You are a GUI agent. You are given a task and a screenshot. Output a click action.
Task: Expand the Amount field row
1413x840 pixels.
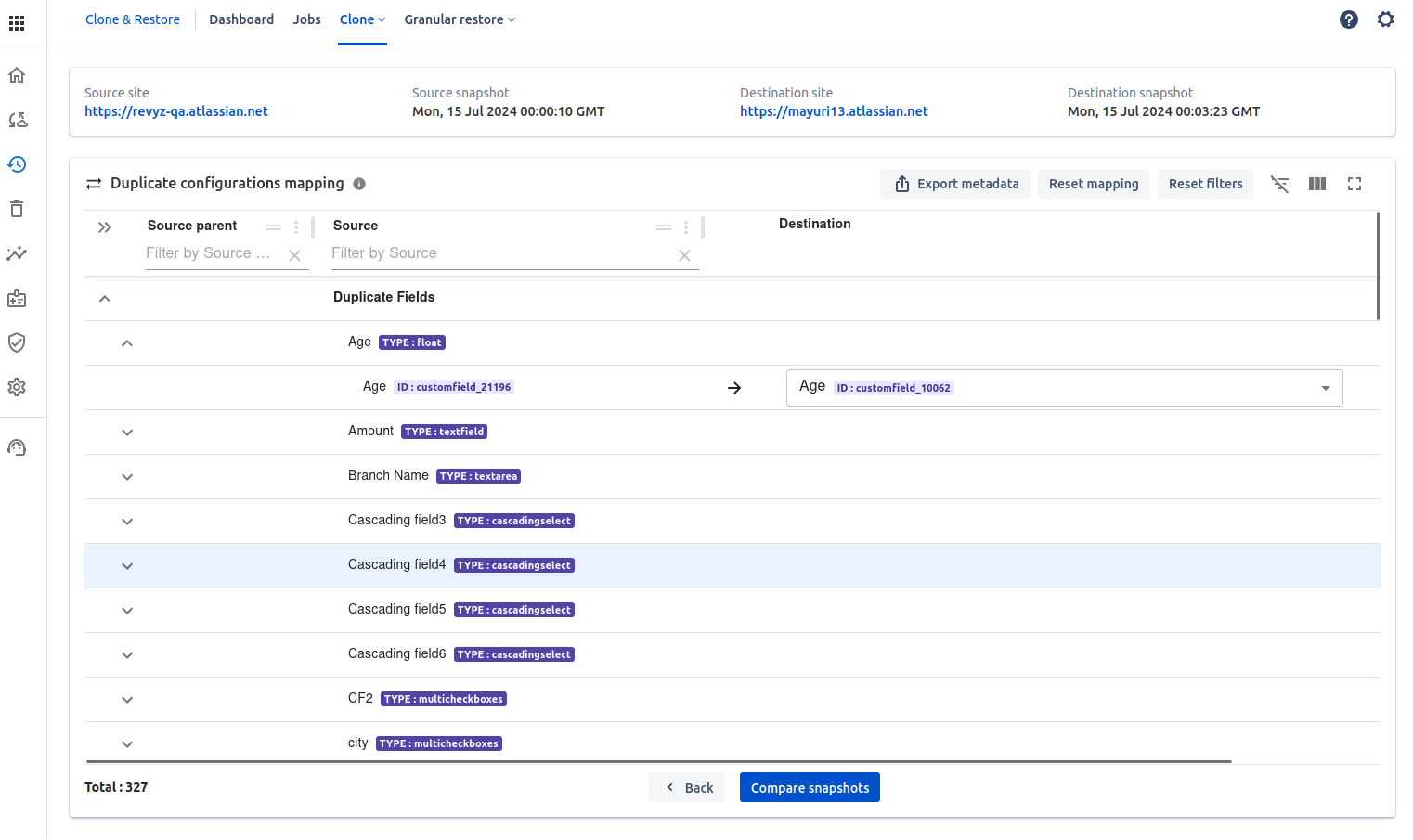[127, 433]
